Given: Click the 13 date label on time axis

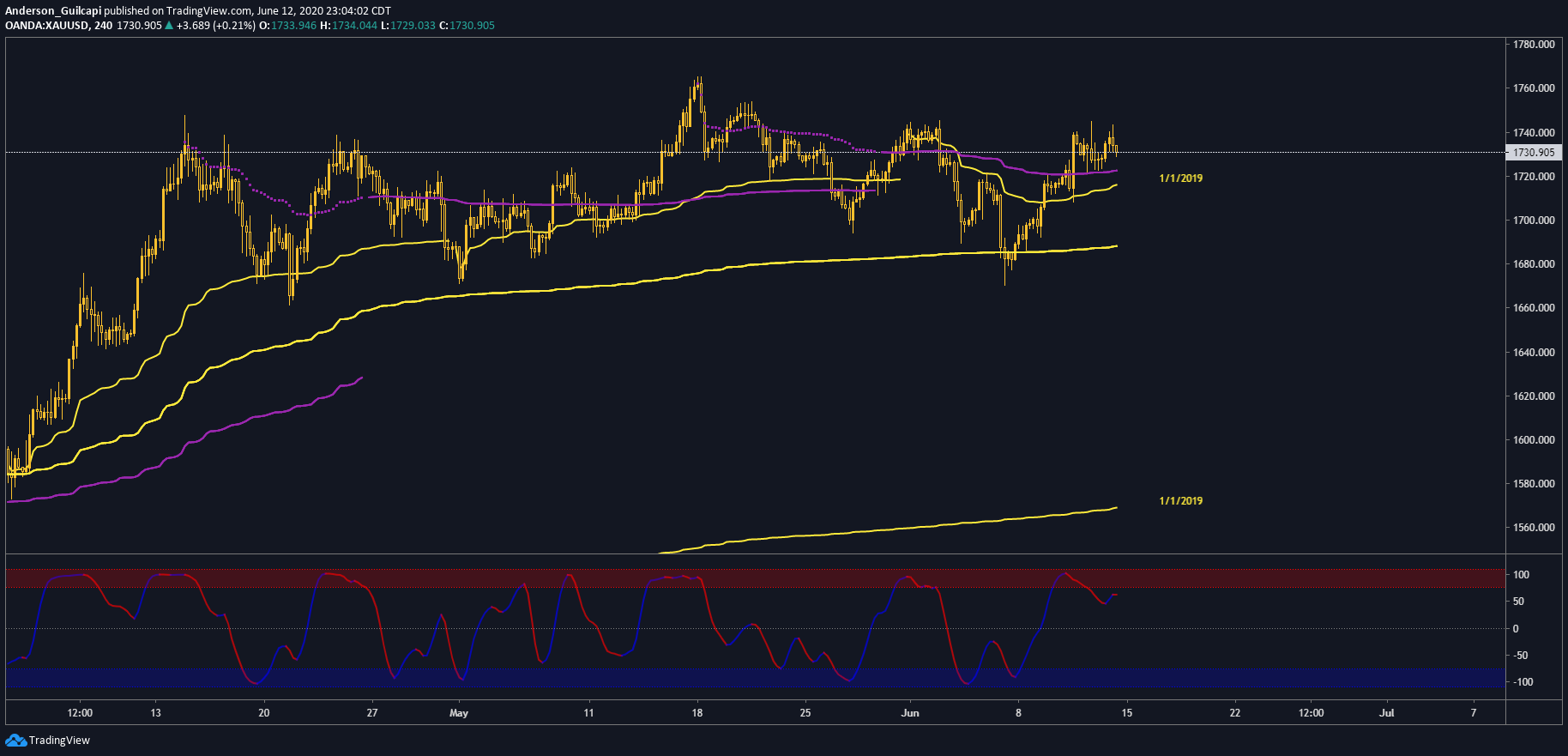Looking at the screenshot, I should (x=155, y=713).
